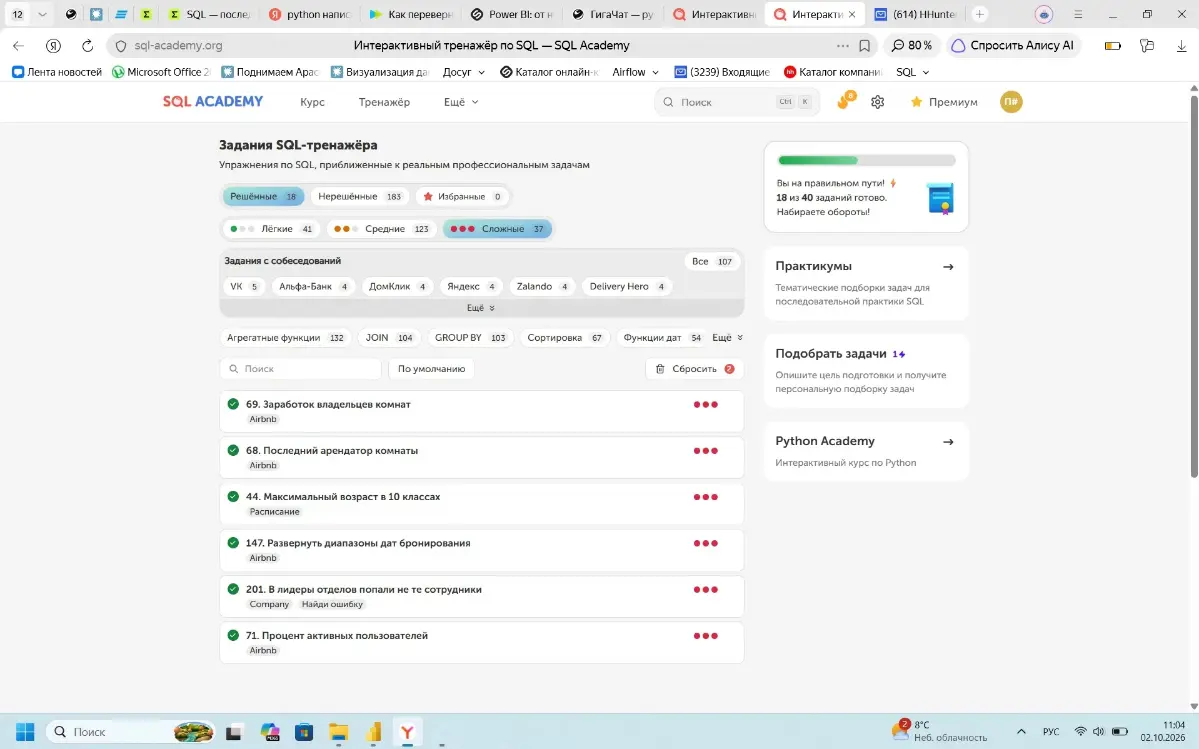1199x749 pixels.
Task: Toggle the Нерешённые filter
Action: click(x=359, y=196)
